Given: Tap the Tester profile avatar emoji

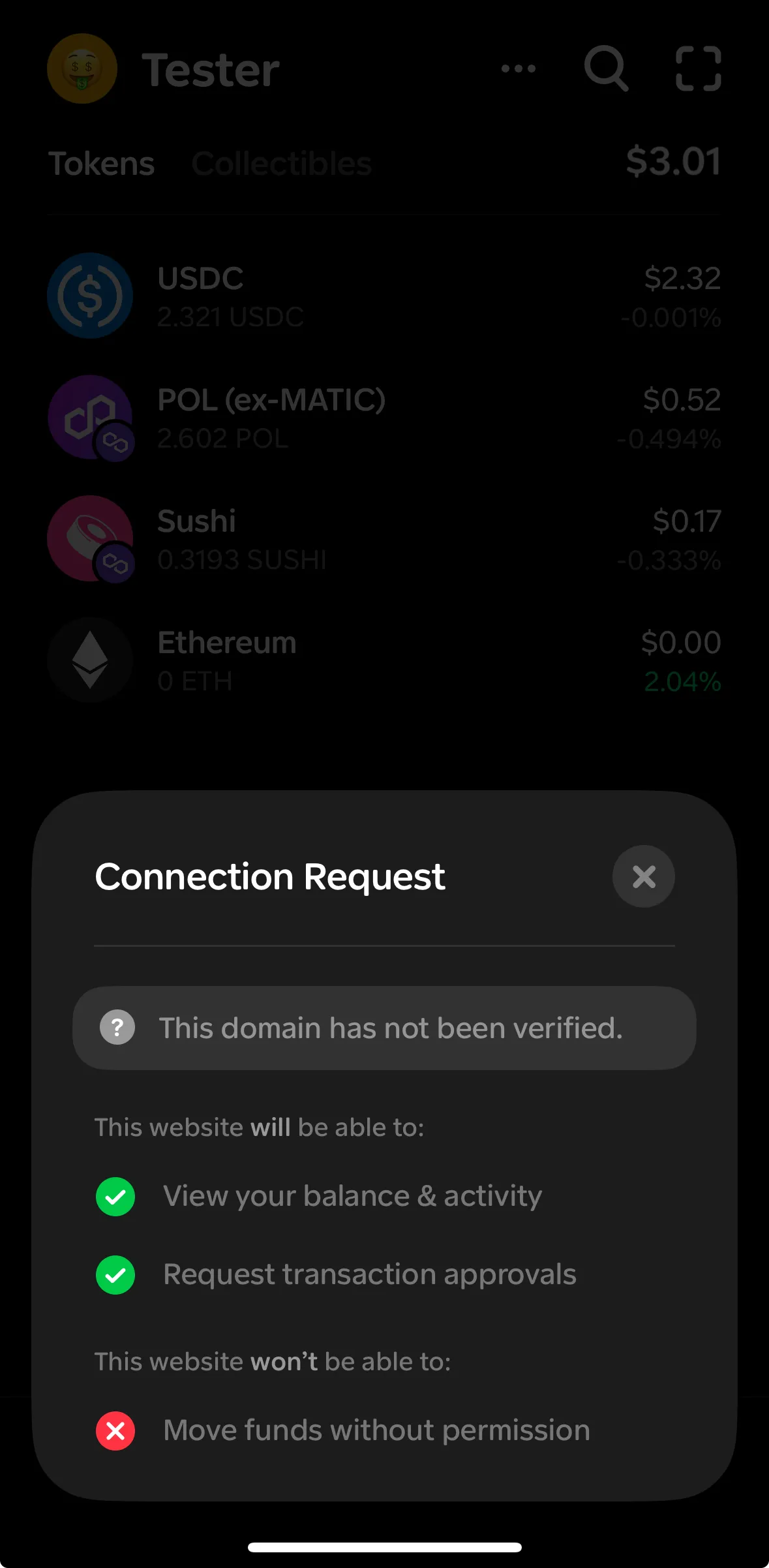Looking at the screenshot, I should click(x=82, y=69).
